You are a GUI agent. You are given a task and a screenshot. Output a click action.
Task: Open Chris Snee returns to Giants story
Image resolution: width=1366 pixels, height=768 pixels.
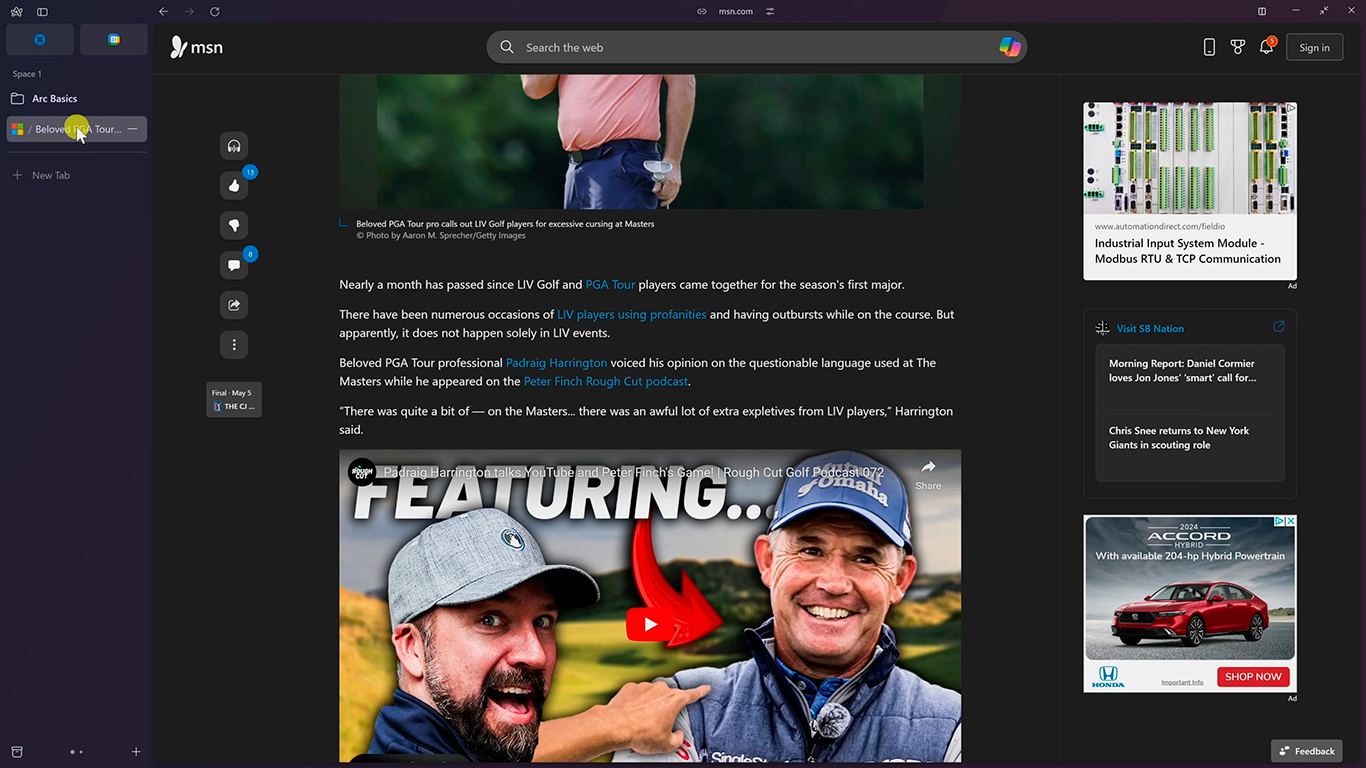1179,438
